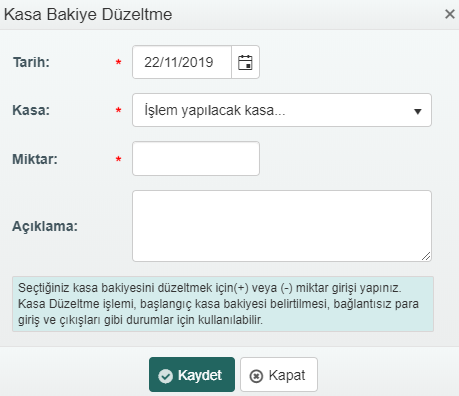The width and height of the screenshot is (459, 396).
Task: Click the info text starting with Seçtiğiniz kasa bakiyesini
Action: coord(223,304)
